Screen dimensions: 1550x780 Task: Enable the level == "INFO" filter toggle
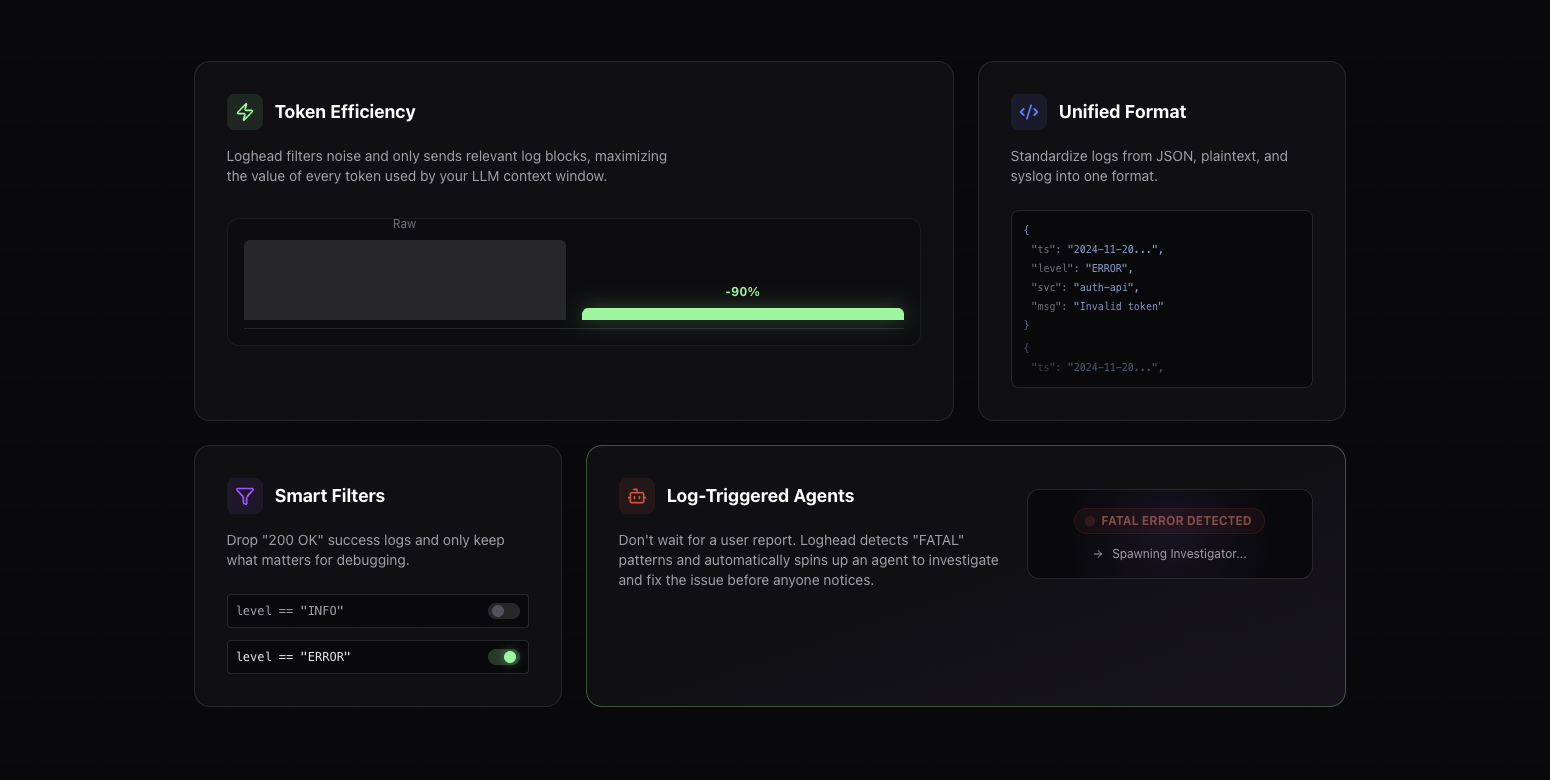503,611
